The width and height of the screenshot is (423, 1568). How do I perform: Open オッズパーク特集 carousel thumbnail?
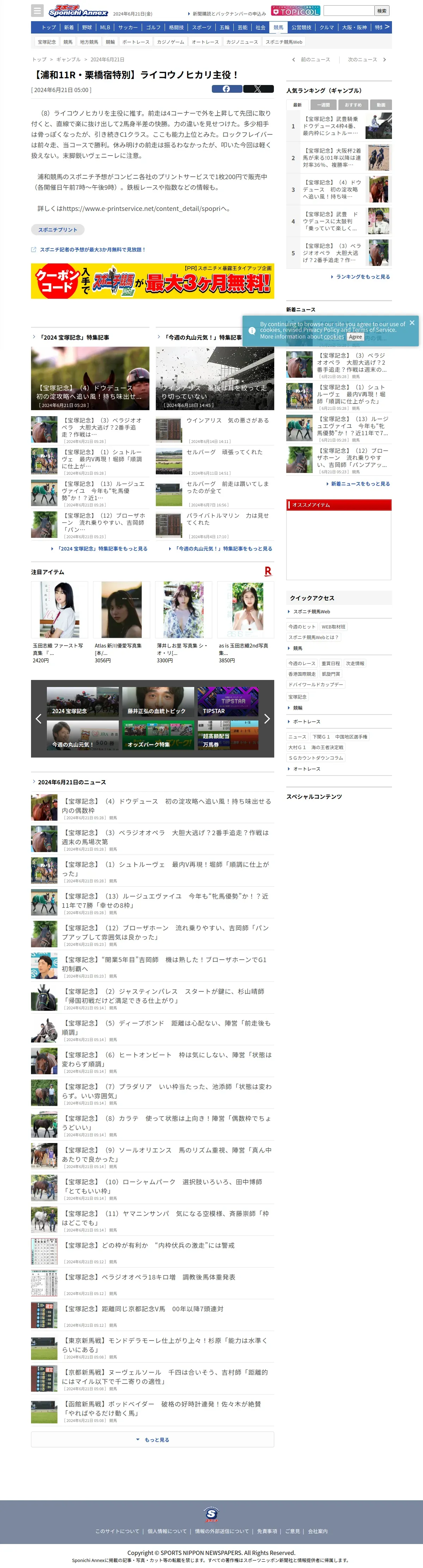(x=158, y=735)
